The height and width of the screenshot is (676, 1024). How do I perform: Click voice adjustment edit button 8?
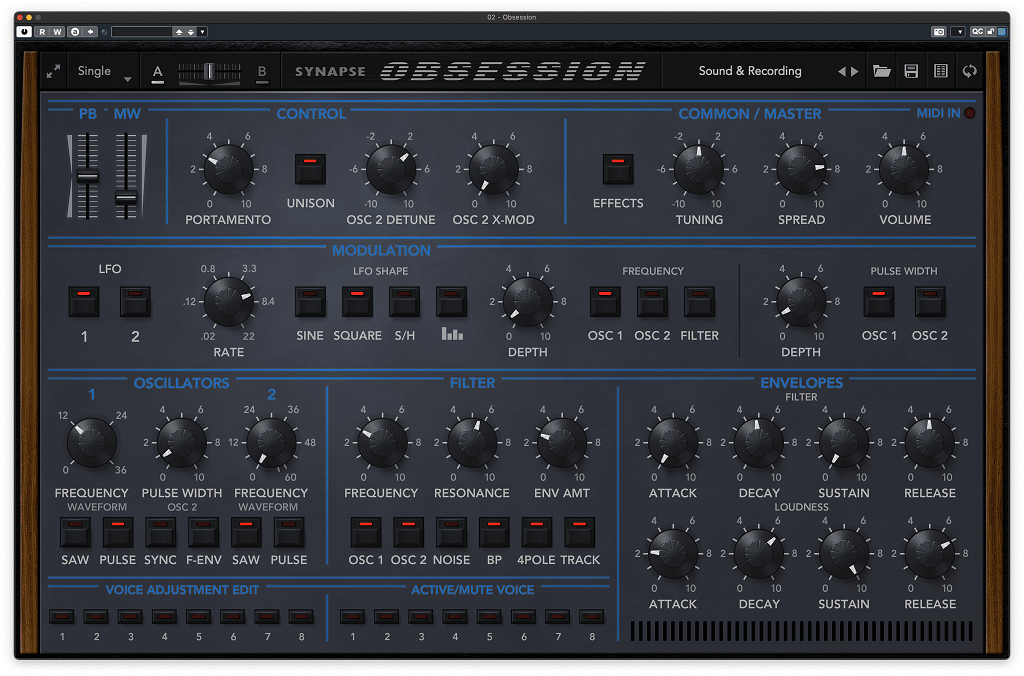coord(301,617)
